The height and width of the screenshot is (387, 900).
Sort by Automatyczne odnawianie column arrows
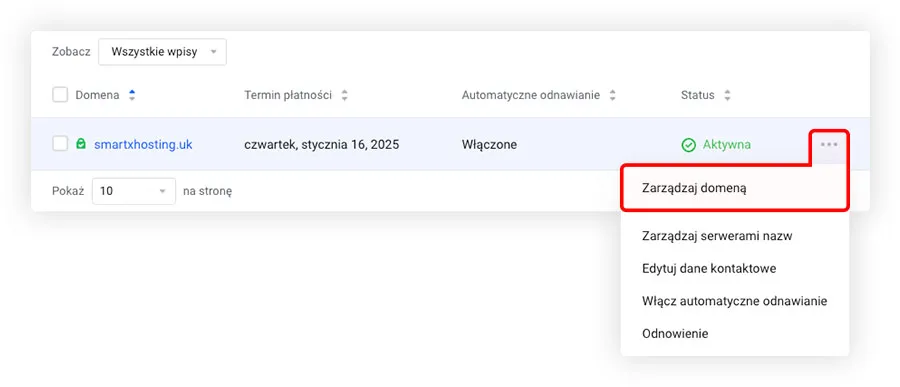[612, 95]
